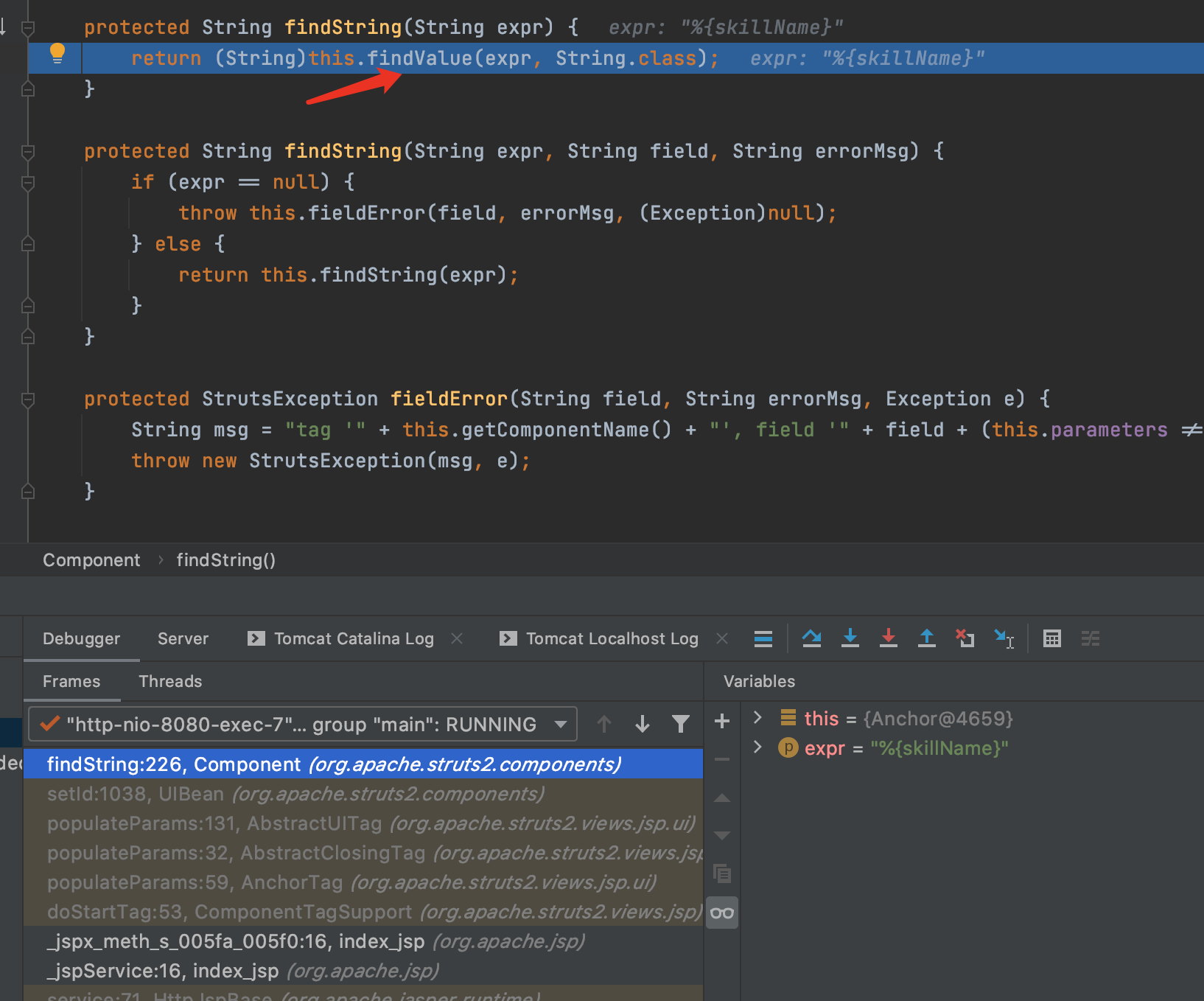Switch to the Server tab
This screenshot has width=1204, height=1001.
[x=183, y=638]
